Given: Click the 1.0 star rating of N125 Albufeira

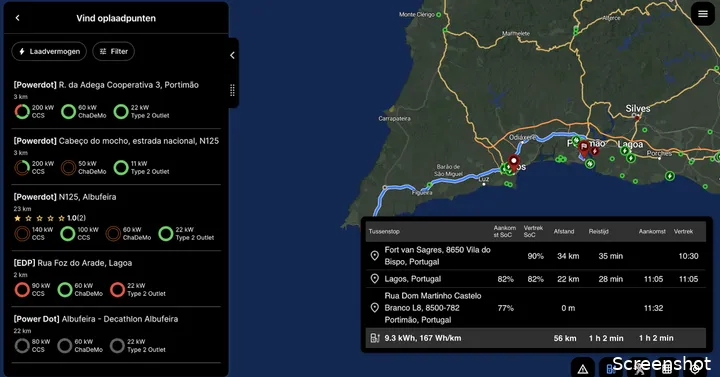Looking at the screenshot, I should coord(50,218).
